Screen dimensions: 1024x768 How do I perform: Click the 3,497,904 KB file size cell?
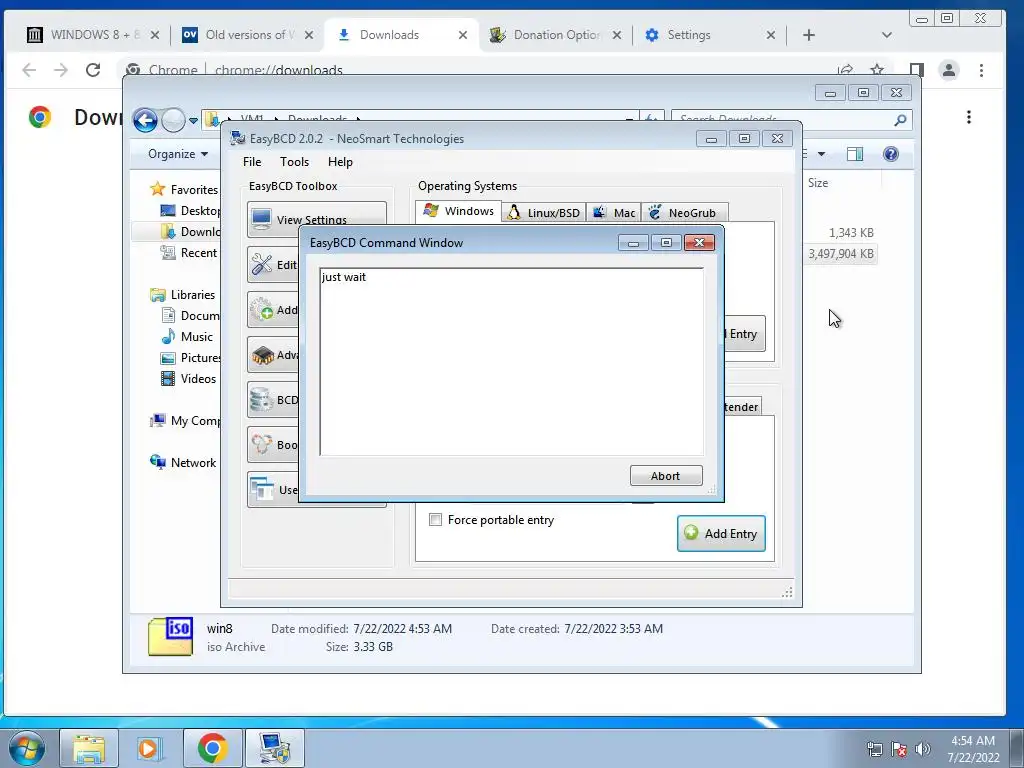point(840,254)
